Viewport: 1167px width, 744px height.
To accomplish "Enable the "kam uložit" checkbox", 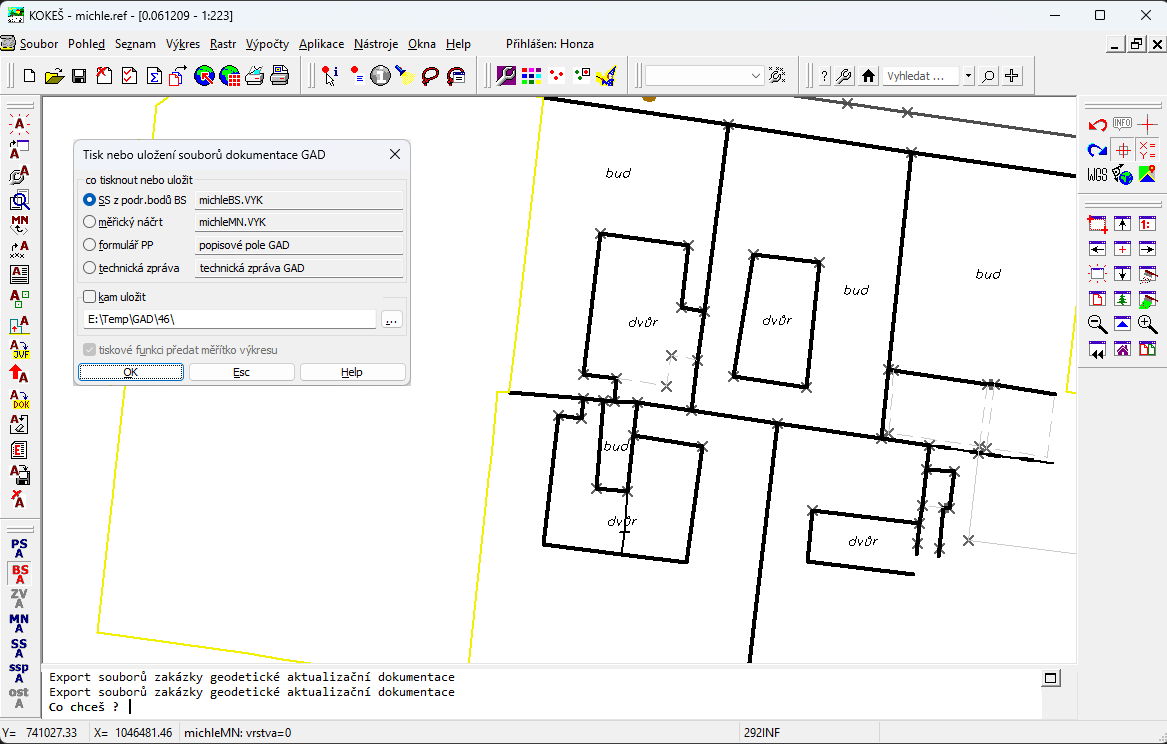I will [90, 297].
